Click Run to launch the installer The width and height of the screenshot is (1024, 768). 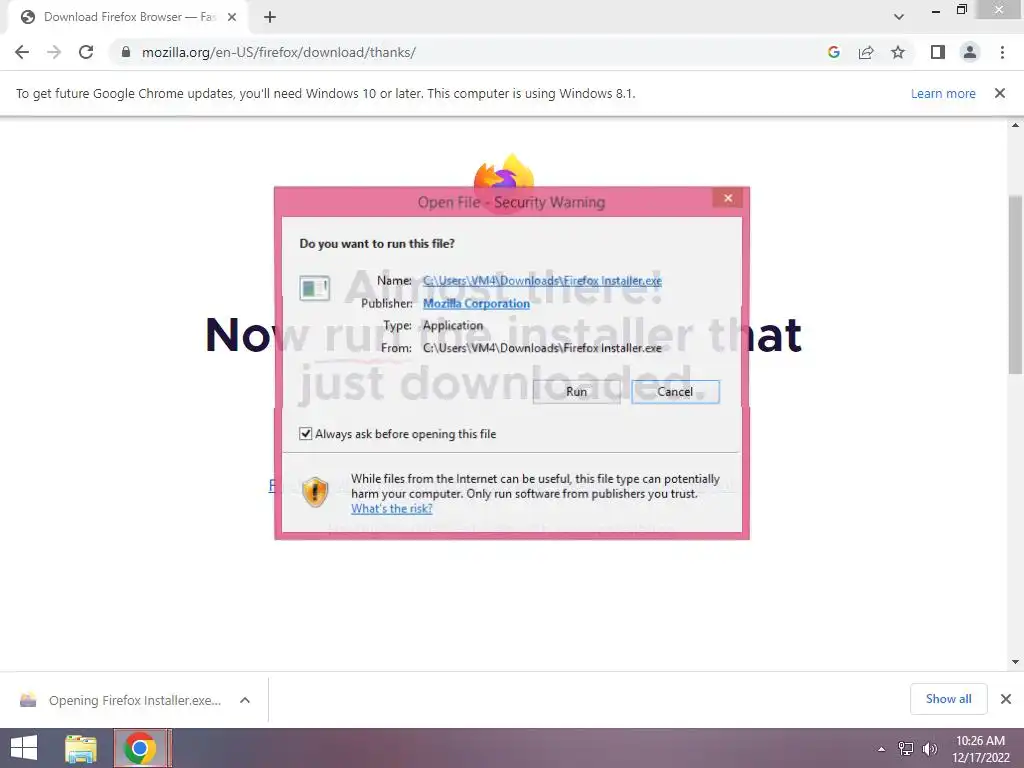point(576,392)
